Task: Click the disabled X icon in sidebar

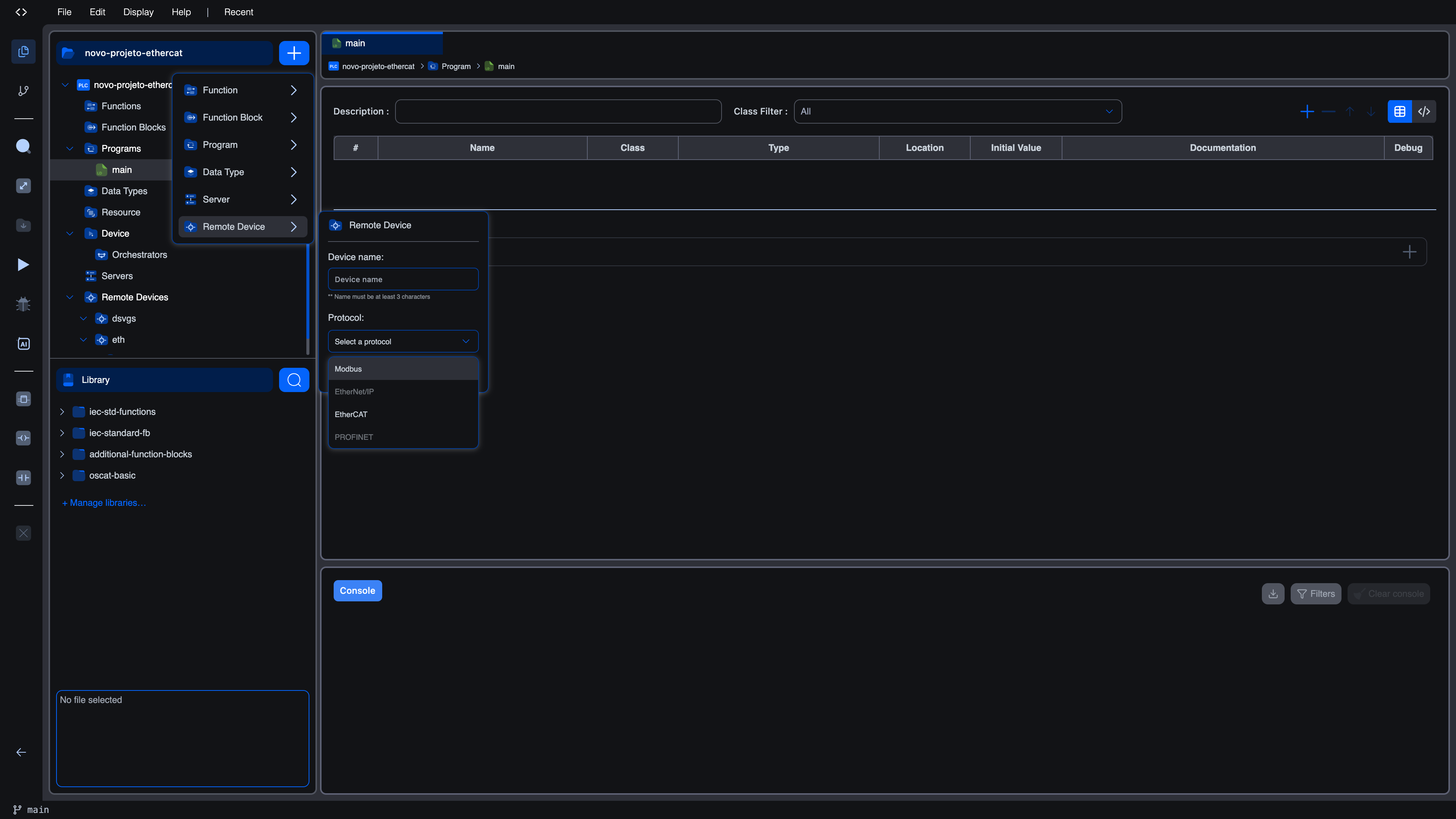Action: (x=23, y=533)
